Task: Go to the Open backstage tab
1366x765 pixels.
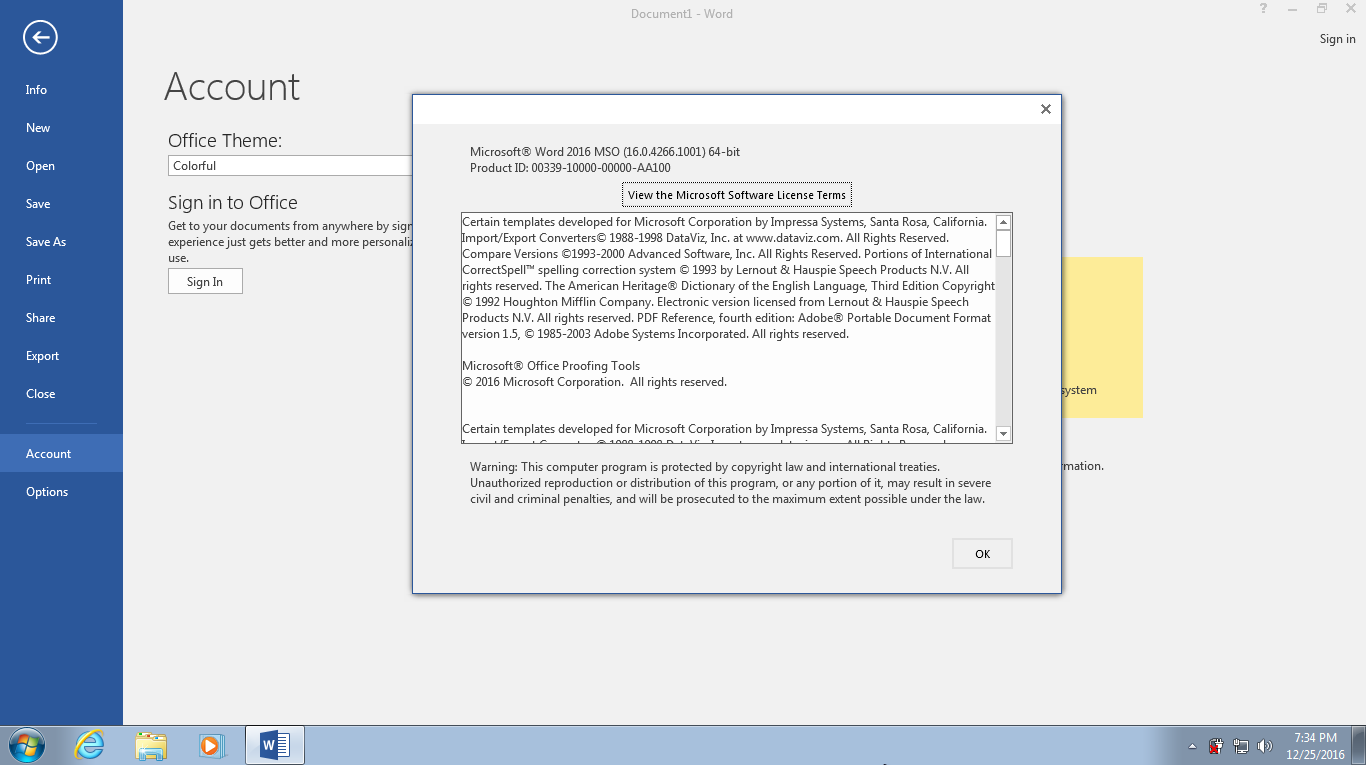Action: tap(61, 166)
